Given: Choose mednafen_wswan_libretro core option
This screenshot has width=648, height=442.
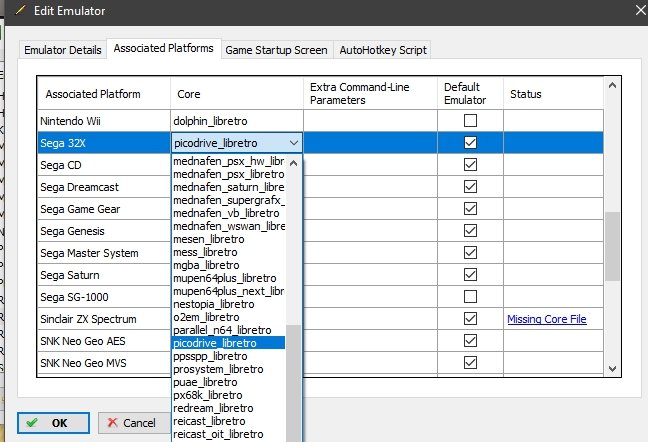Looking at the screenshot, I should tap(229, 226).
